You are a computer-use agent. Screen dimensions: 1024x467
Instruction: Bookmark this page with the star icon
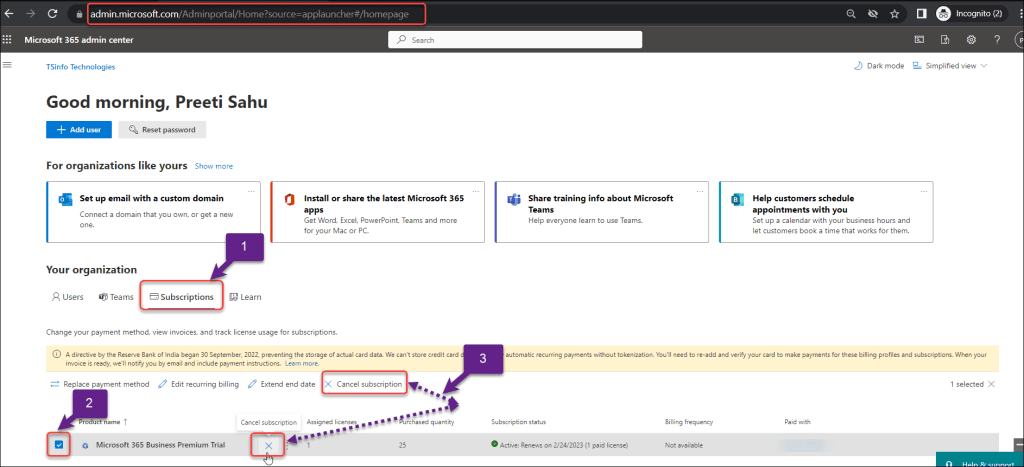(894, 14)
